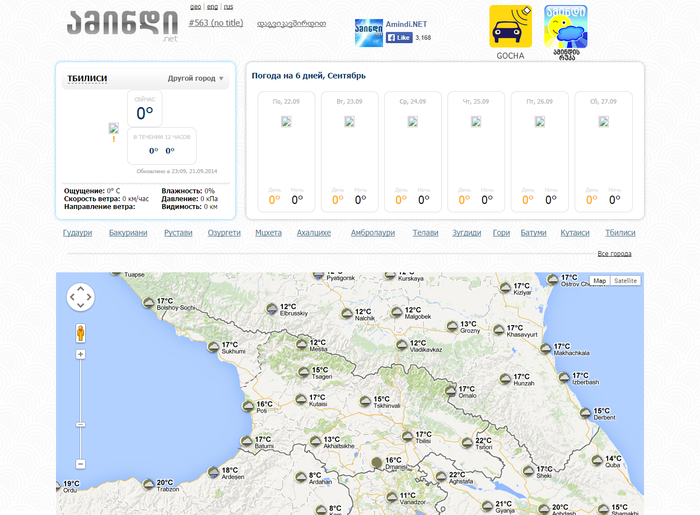Open the "Другой город" city dropdown

coord(196,78)
